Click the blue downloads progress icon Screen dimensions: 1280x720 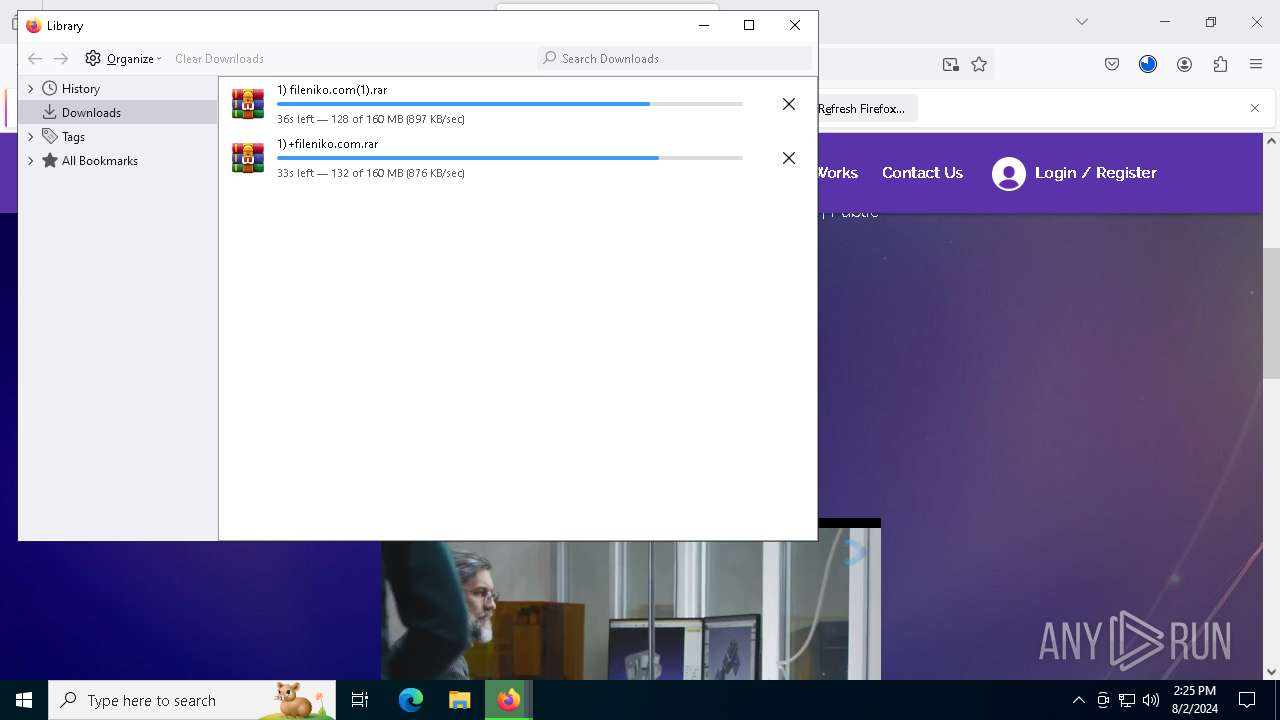tap(1148, 64)
